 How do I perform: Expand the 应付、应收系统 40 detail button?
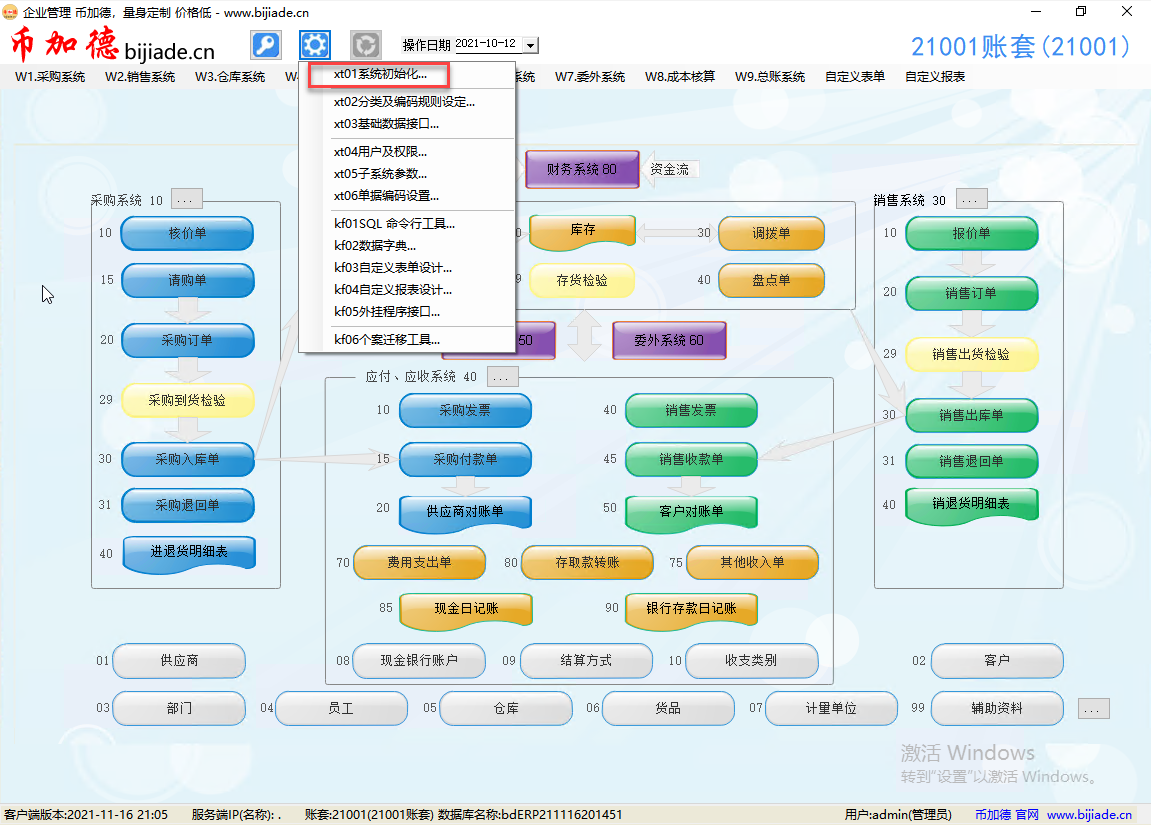502,376
